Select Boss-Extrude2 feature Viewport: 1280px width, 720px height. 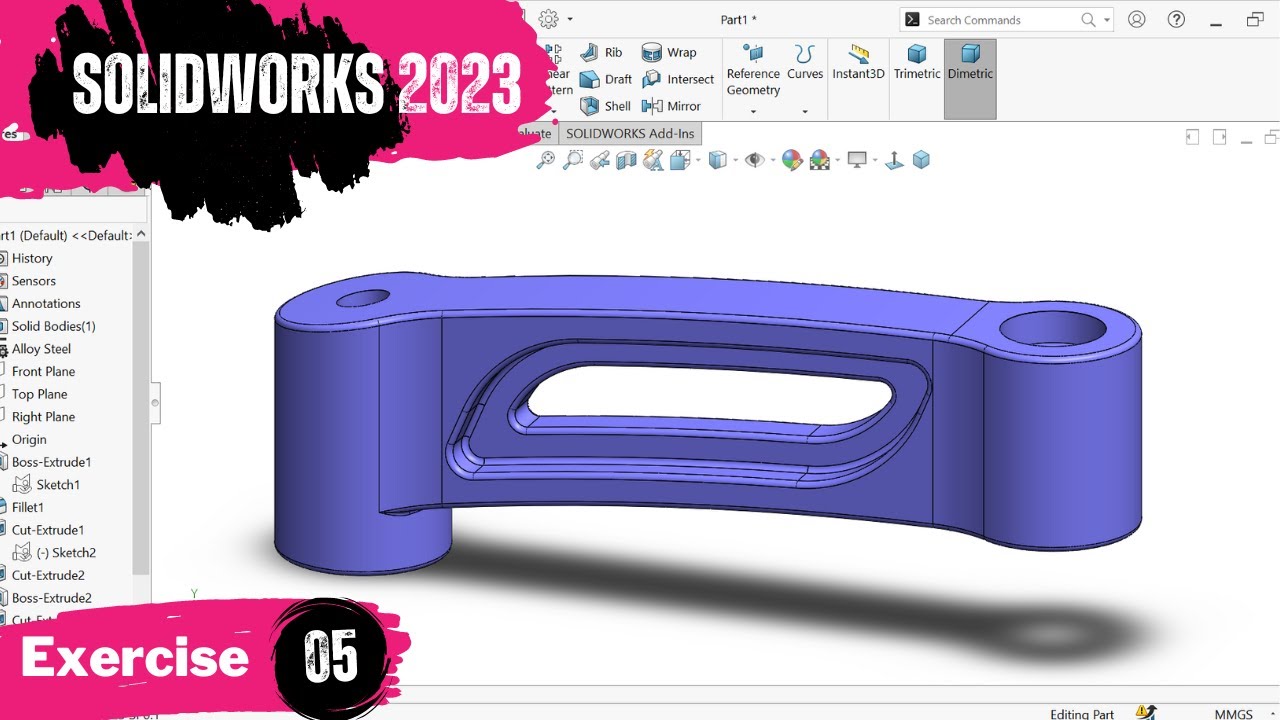(x=51, y=598)
